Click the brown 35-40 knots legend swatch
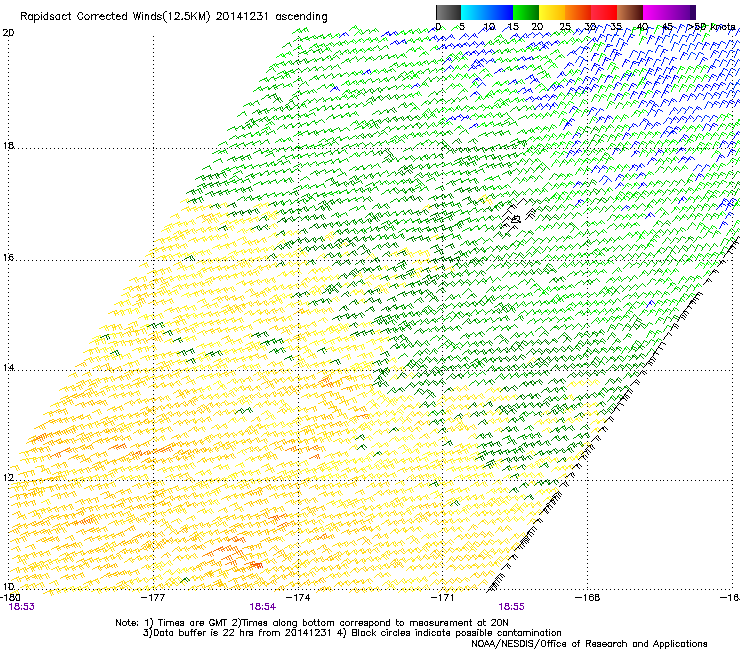 point(630,12)
